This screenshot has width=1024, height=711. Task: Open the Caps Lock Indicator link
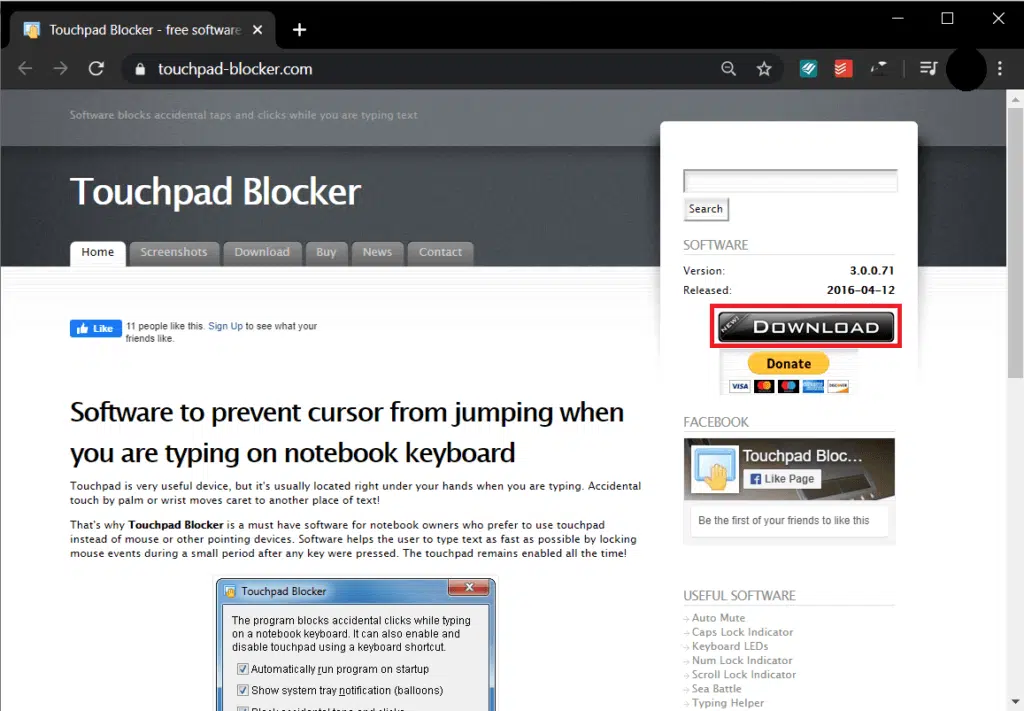pyautogui.click(x=742, y=632)
